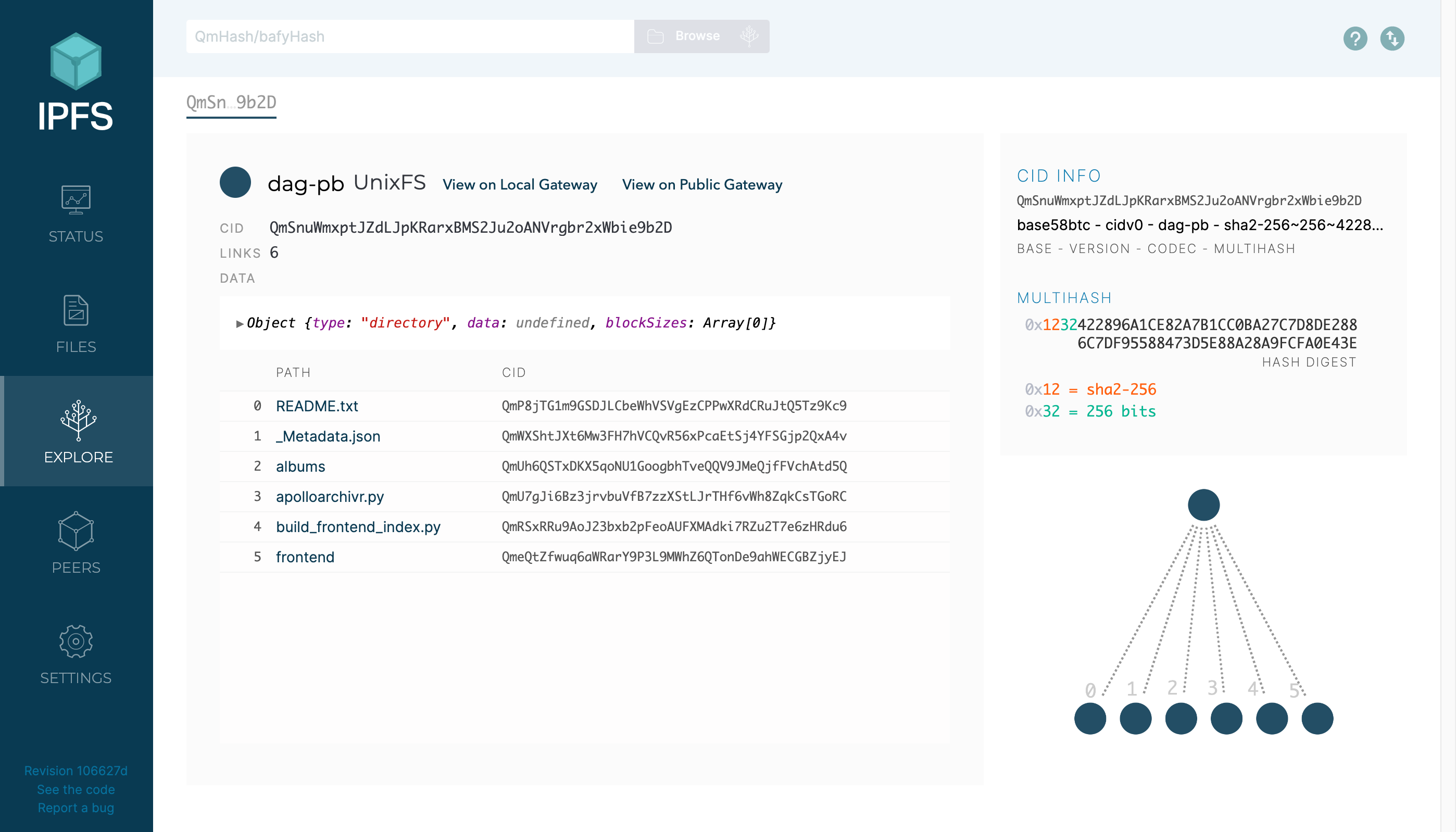Focus the QmHash/bafyHash input field
1456x832 pixels.
tap(409, 36)
